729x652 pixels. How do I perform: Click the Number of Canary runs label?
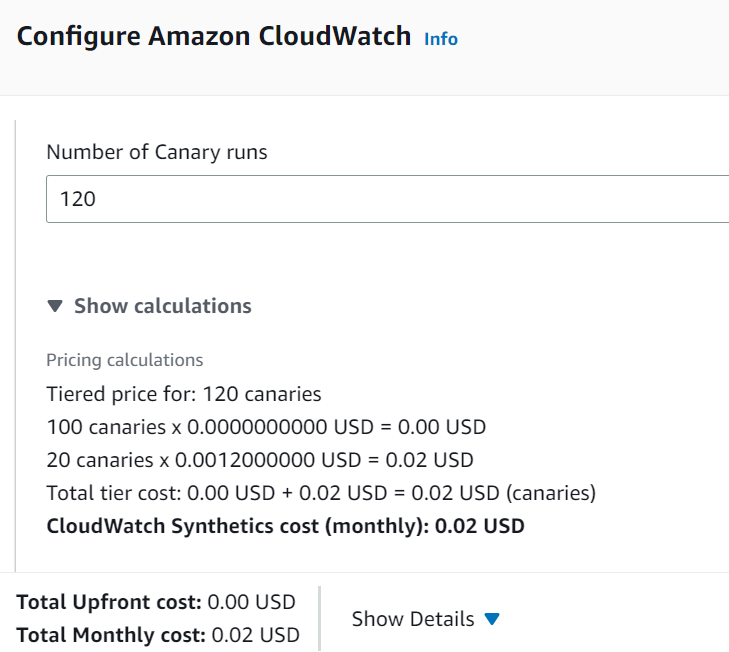pos(157,153)
